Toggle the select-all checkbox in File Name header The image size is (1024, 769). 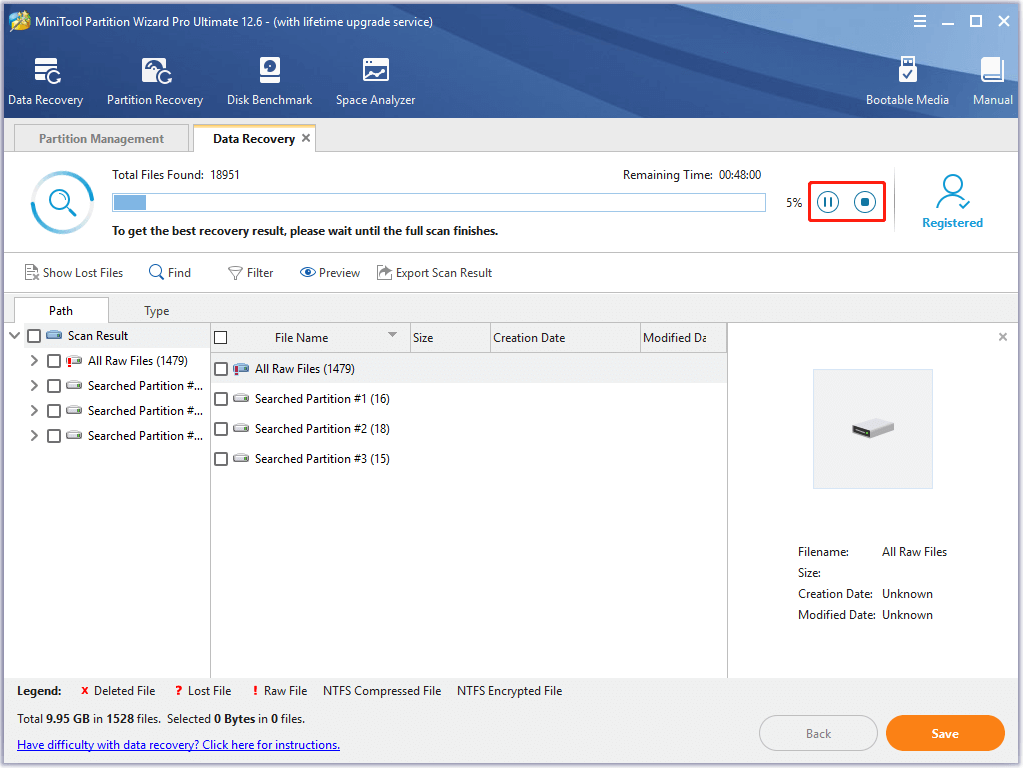pos(221,337)
